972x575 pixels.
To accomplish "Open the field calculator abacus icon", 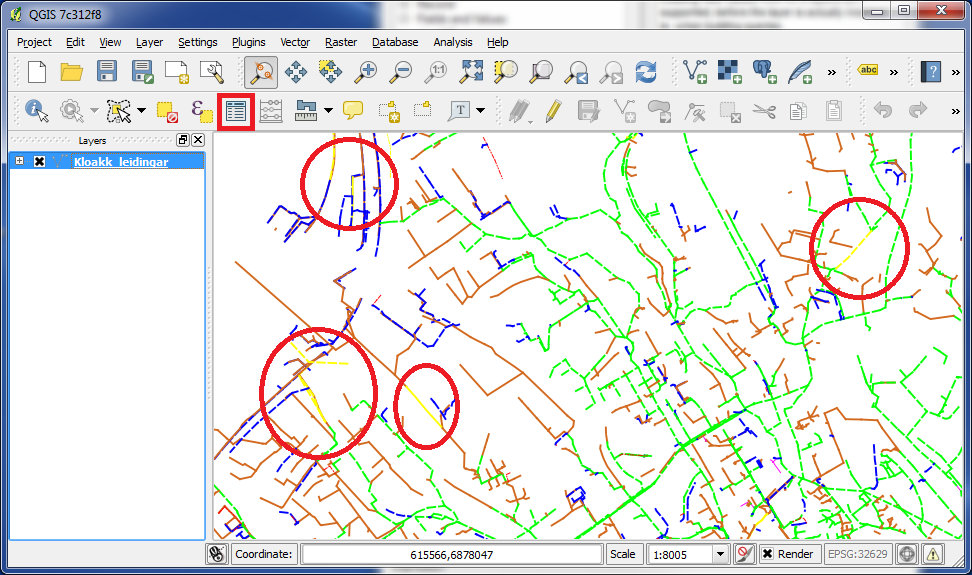I will pyautogui.click(x=271, y=112).
